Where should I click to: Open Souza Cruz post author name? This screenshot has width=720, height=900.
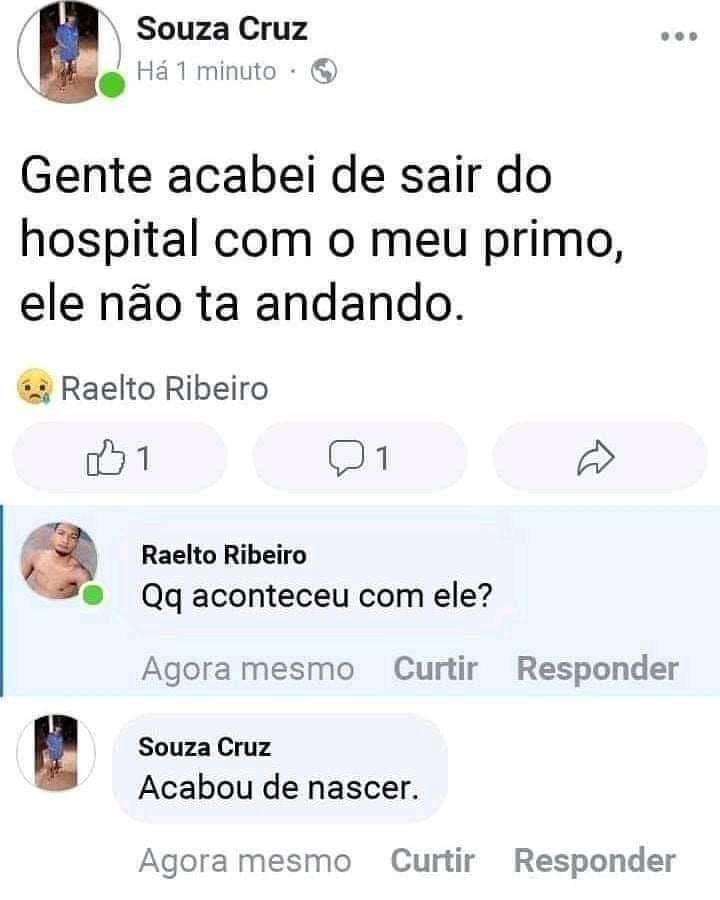point(221,30)
